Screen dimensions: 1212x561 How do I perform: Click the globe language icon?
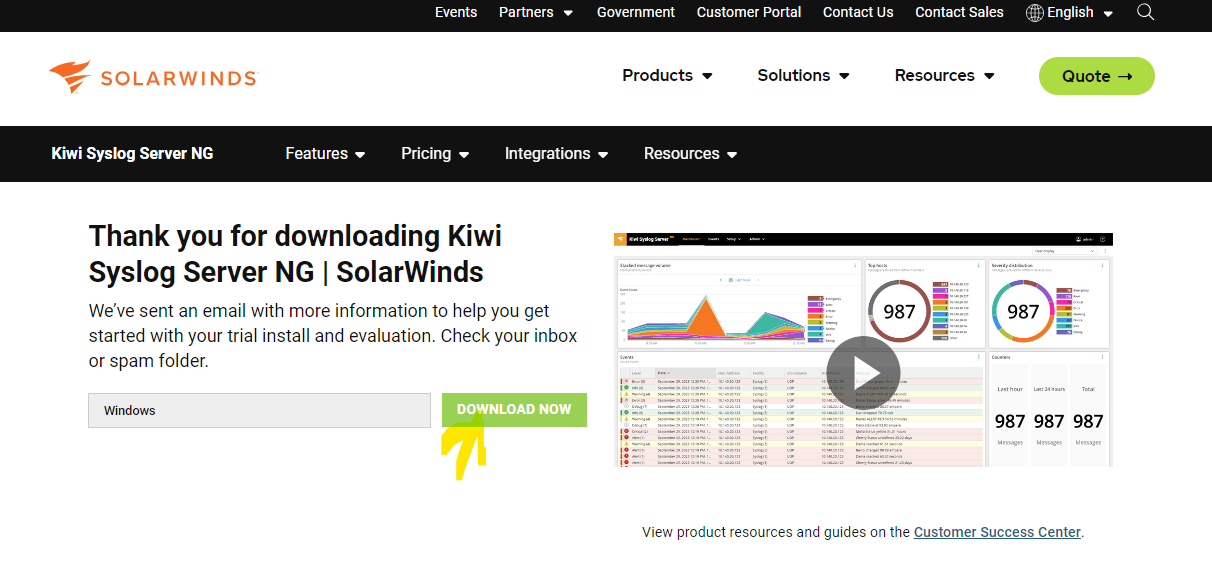tap(1035, 12)
